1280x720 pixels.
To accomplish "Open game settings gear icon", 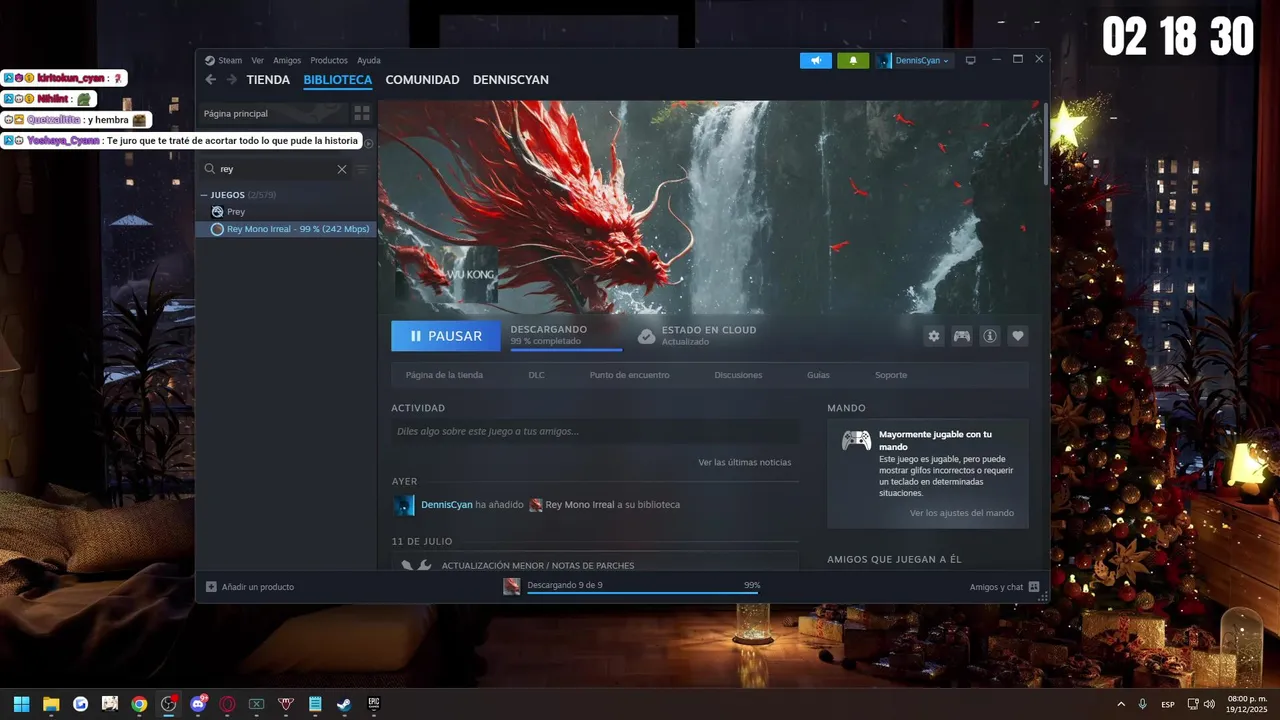I will tap(934, 336).
